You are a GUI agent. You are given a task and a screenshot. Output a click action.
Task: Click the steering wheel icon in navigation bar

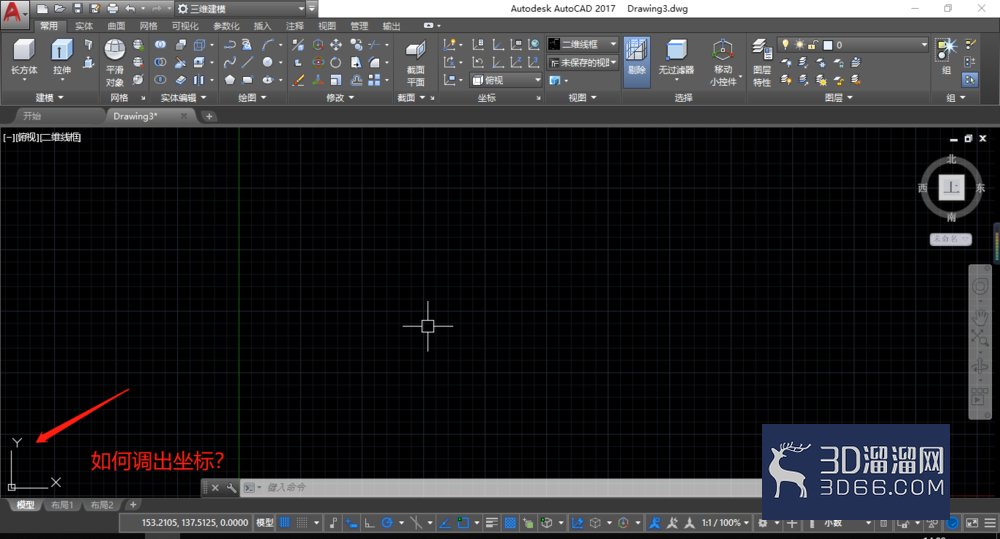click(980, 287)
